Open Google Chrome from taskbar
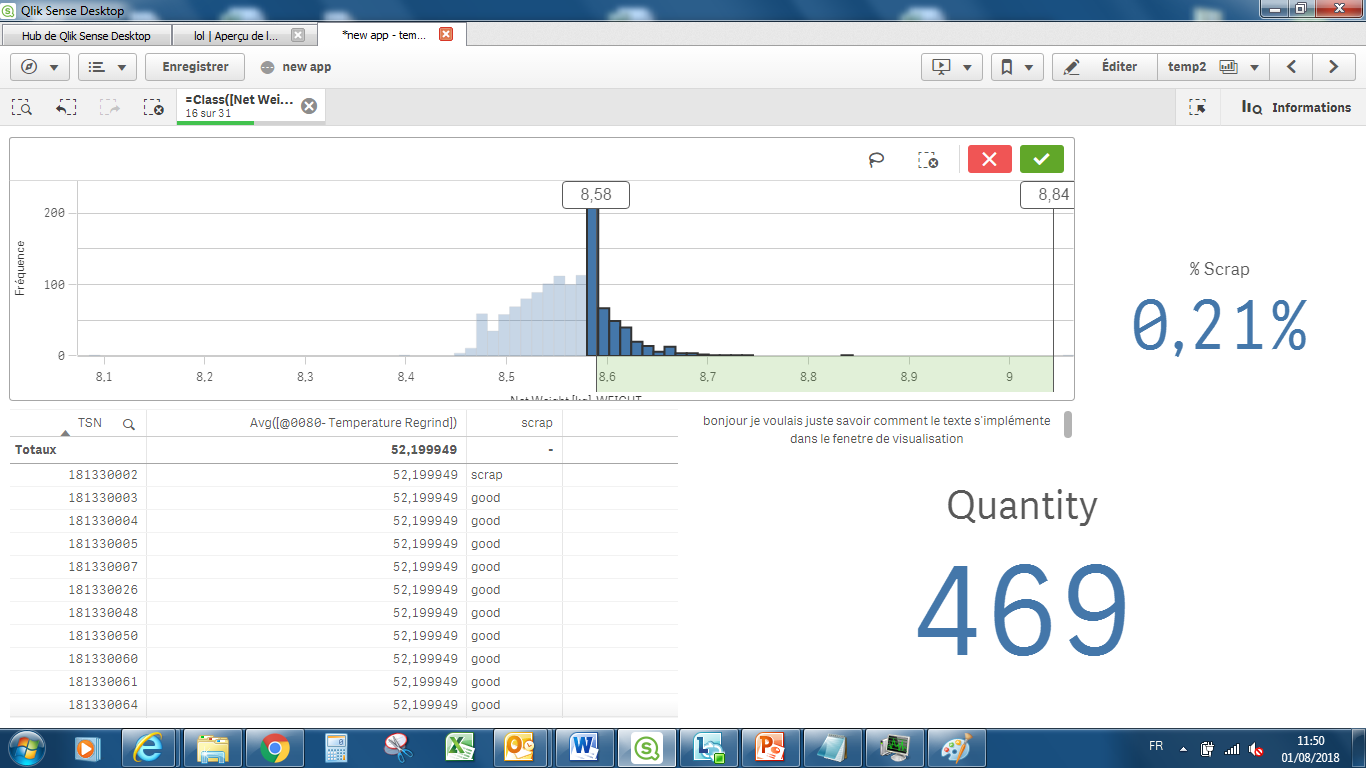The width and height of the screenshot is (1366, 768). coord(274,747)
